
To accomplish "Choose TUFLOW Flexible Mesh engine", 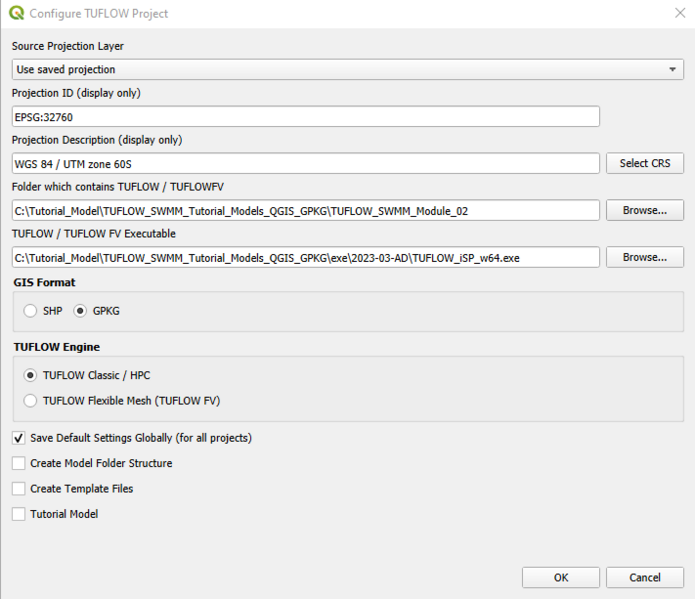I will pos(30,400).
